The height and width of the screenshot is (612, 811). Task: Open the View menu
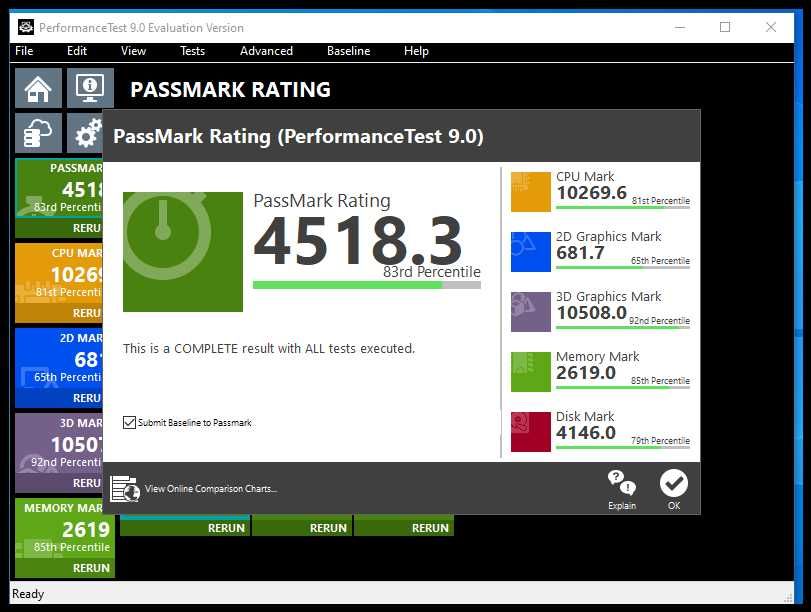coord(133,51)
